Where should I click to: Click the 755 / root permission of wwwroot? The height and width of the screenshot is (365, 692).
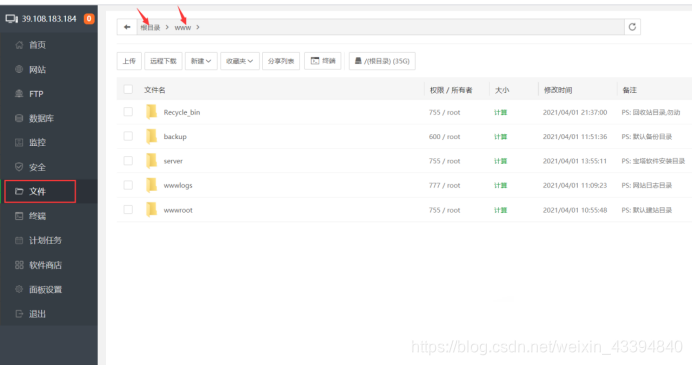[444, 210]
